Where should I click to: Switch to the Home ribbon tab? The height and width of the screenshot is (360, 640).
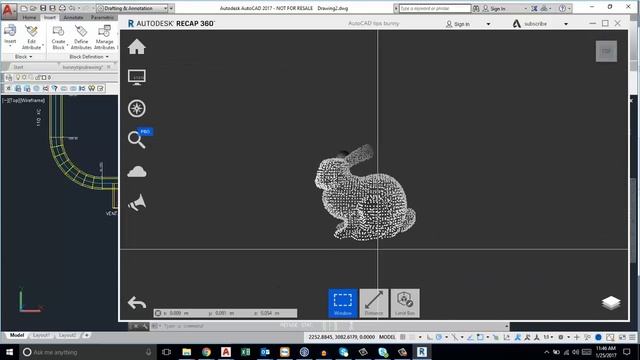[x=29, y=17]
